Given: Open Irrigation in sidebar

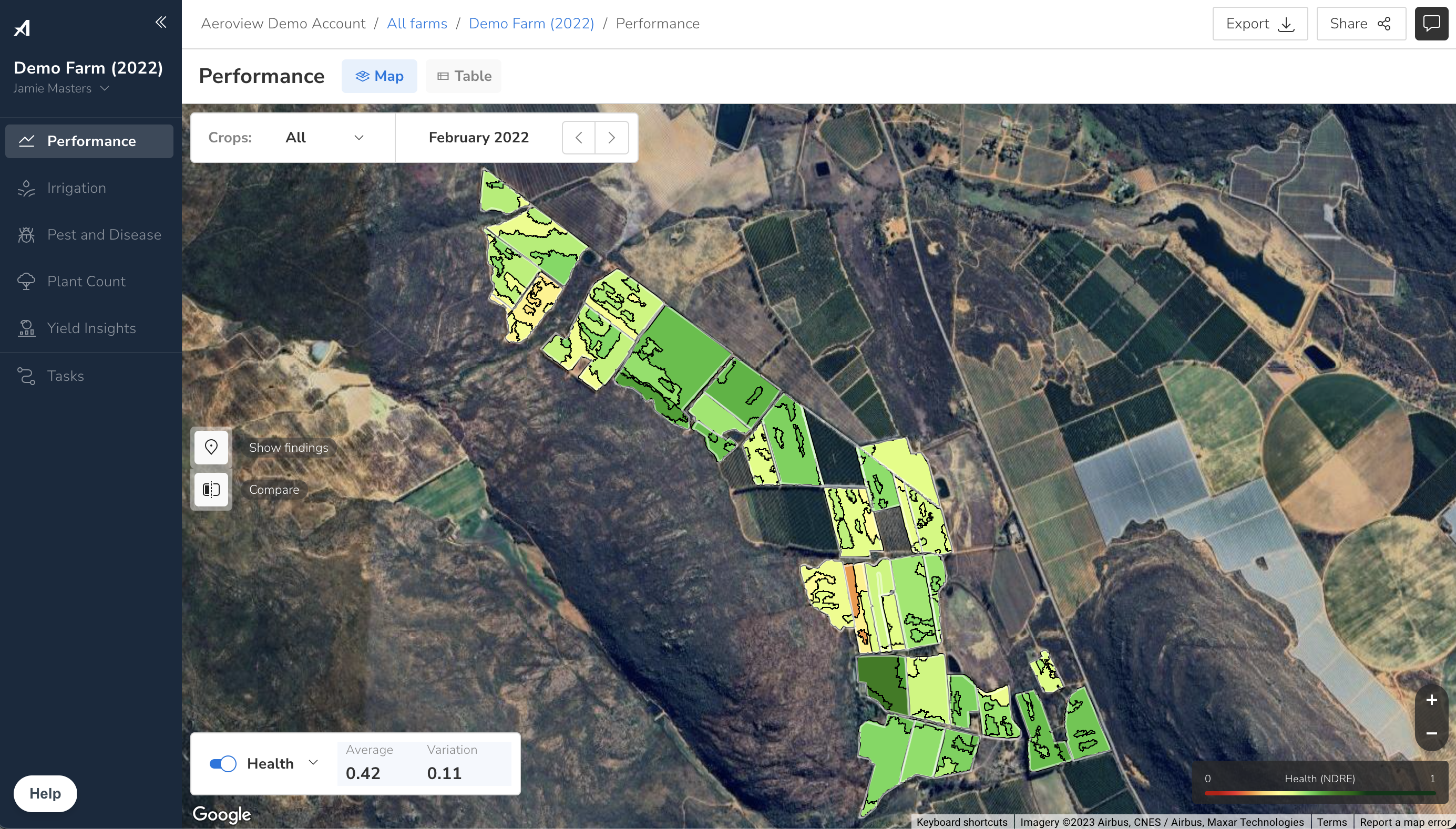Looking at the screenshot, I should coord(89,188).
